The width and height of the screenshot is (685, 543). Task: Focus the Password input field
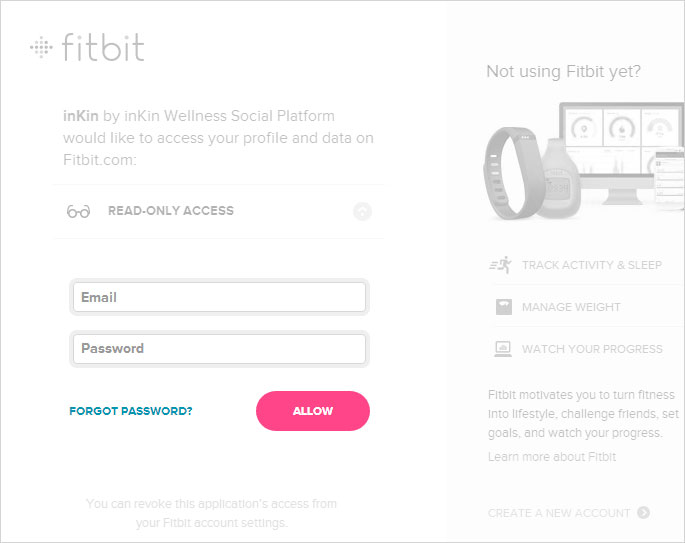point(219,349)
